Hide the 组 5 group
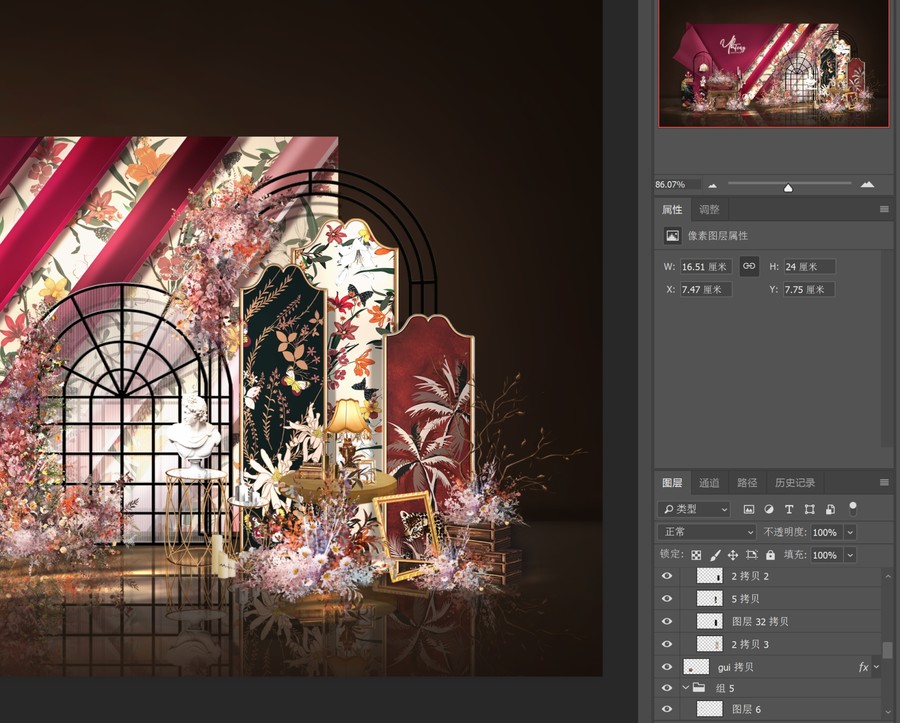The width and height of the screenshot is (900, 723). click(667, 687)
